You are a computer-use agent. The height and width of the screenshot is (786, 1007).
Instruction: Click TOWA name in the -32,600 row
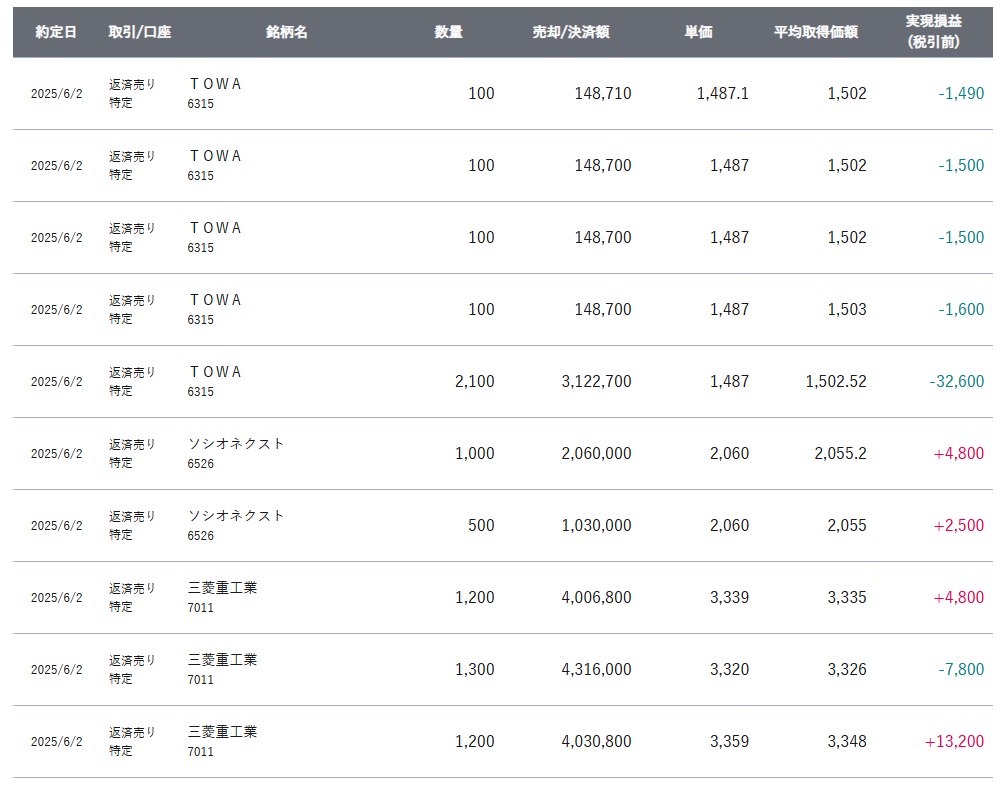click(215, 371)
